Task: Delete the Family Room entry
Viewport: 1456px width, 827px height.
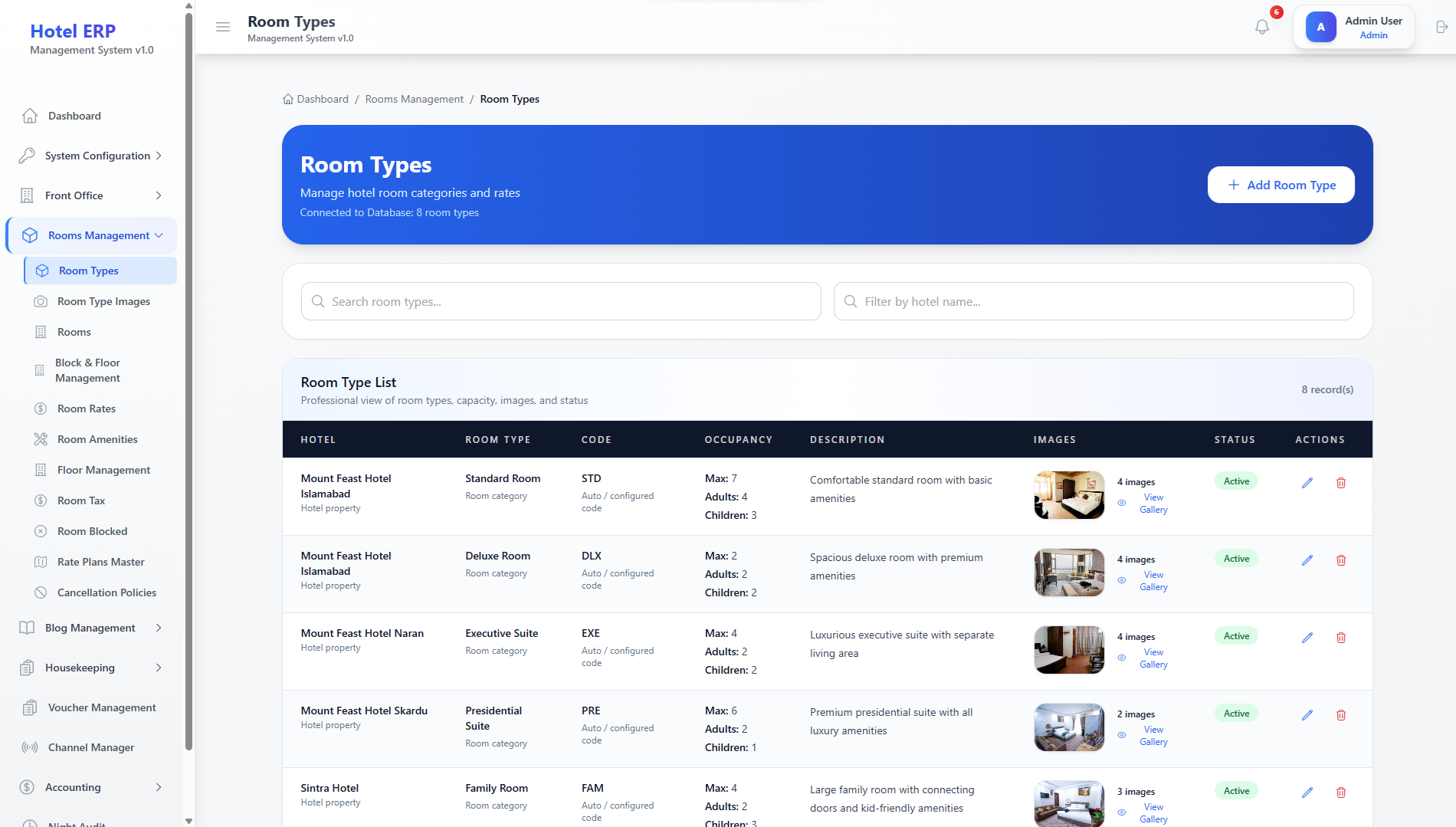Action: [1341, 793]
